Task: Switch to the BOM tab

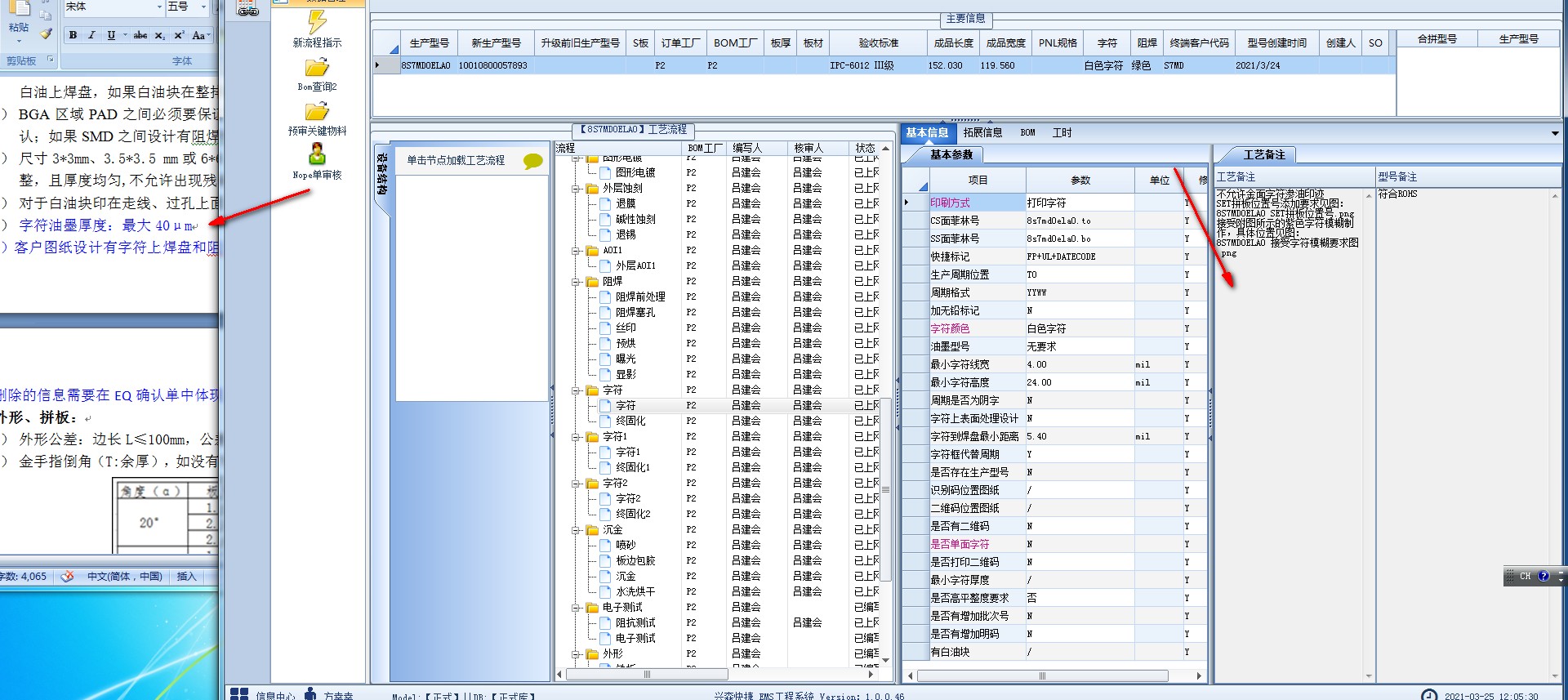Action: tap(1027, 132)
